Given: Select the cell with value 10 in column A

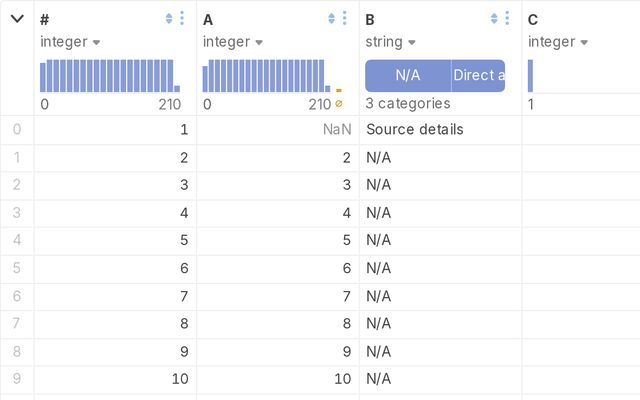Looking at the screenshot, I should [x=278, y=379].
